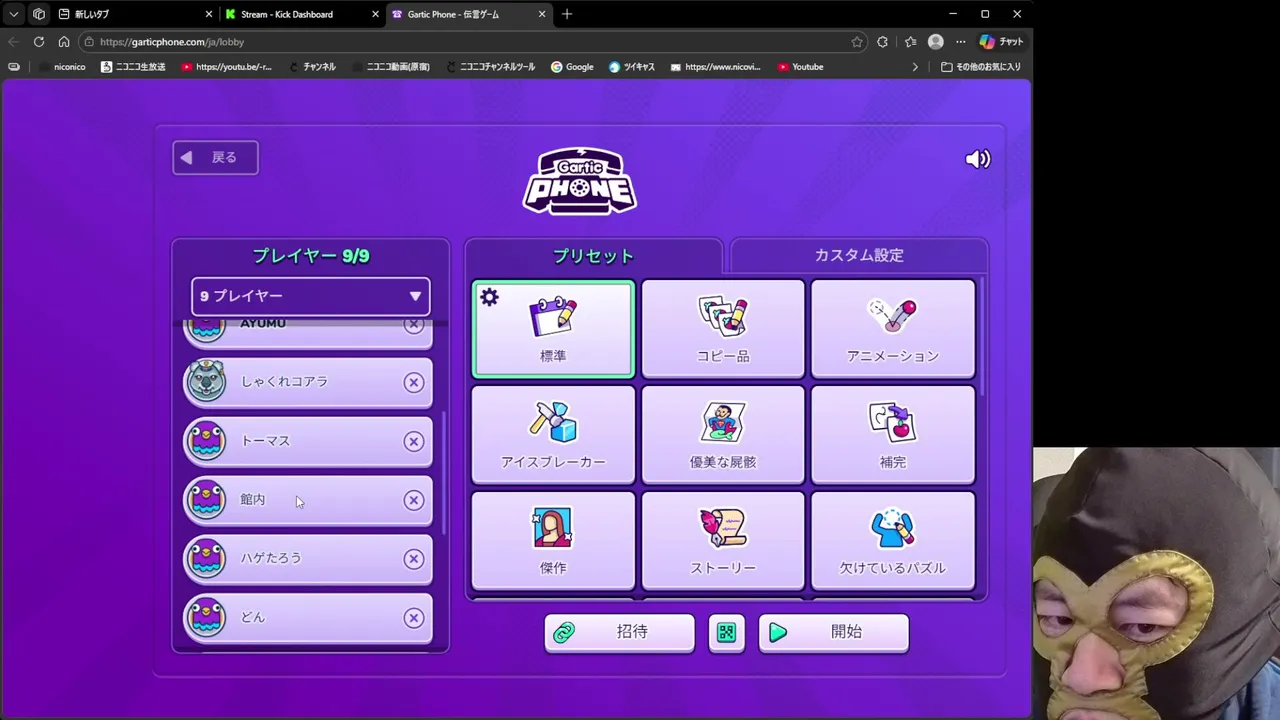Select the 標準 preset card
The image size is (1280, 720).
pos(553,329)
